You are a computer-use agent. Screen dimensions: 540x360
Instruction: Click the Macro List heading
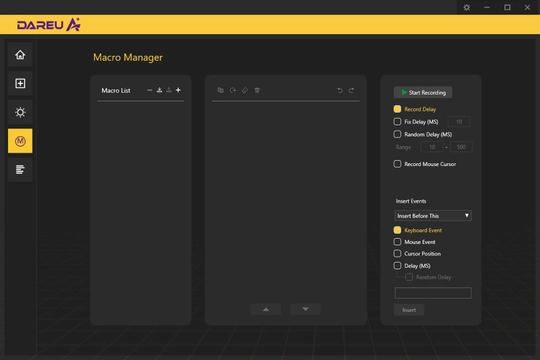point(116,91)
